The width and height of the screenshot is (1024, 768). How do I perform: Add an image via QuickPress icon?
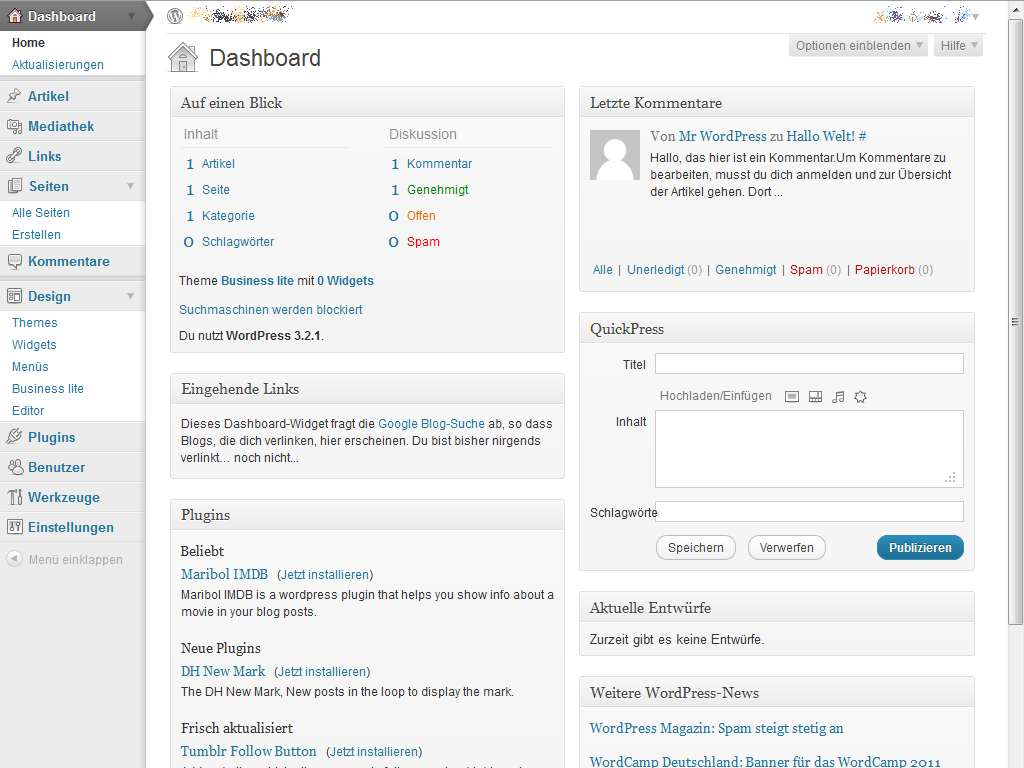tap(792, 396)
